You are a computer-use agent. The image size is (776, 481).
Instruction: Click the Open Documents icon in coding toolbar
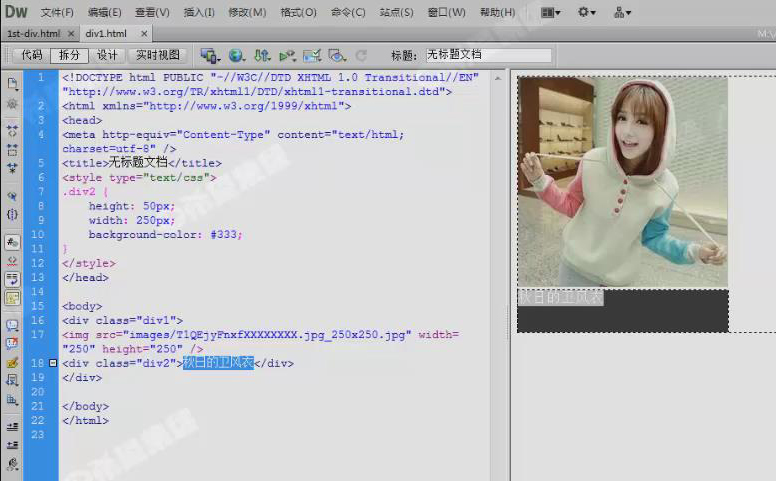pyautogui.click(x=12, y=83)
